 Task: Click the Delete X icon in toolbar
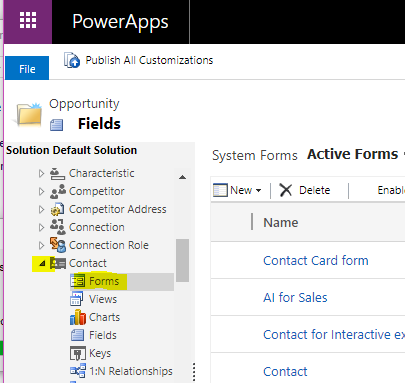[286, 190]
